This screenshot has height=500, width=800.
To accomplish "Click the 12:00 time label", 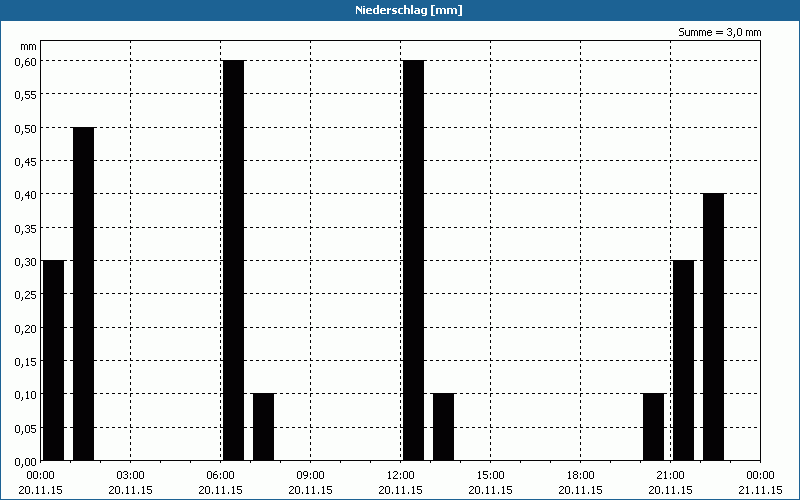I will point(401,476).
